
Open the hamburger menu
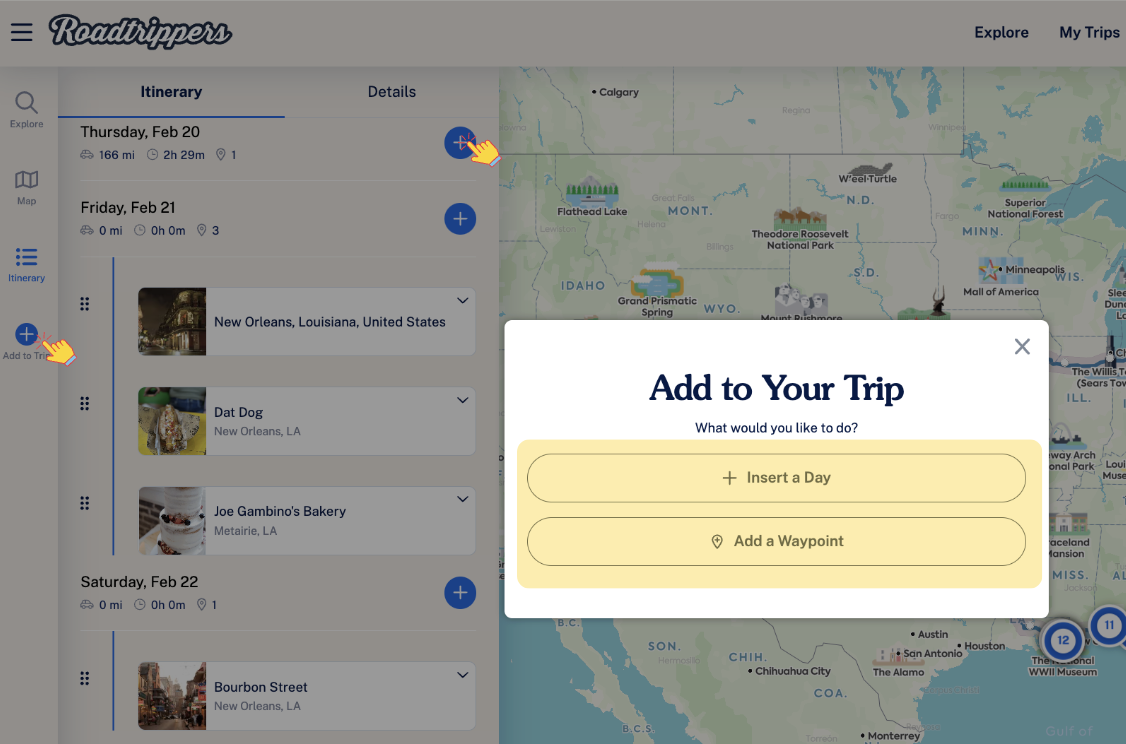(22, 32)
